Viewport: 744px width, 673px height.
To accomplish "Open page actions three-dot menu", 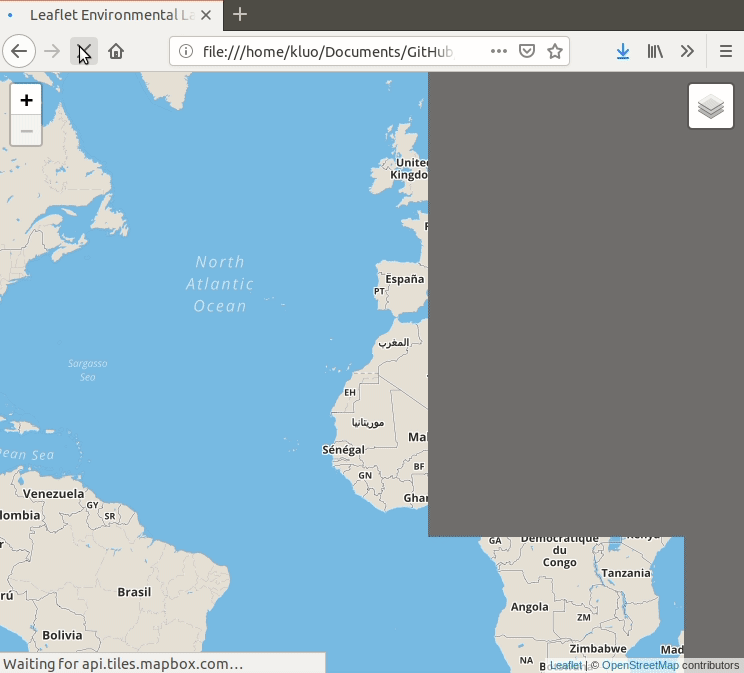I will [499, 51].
